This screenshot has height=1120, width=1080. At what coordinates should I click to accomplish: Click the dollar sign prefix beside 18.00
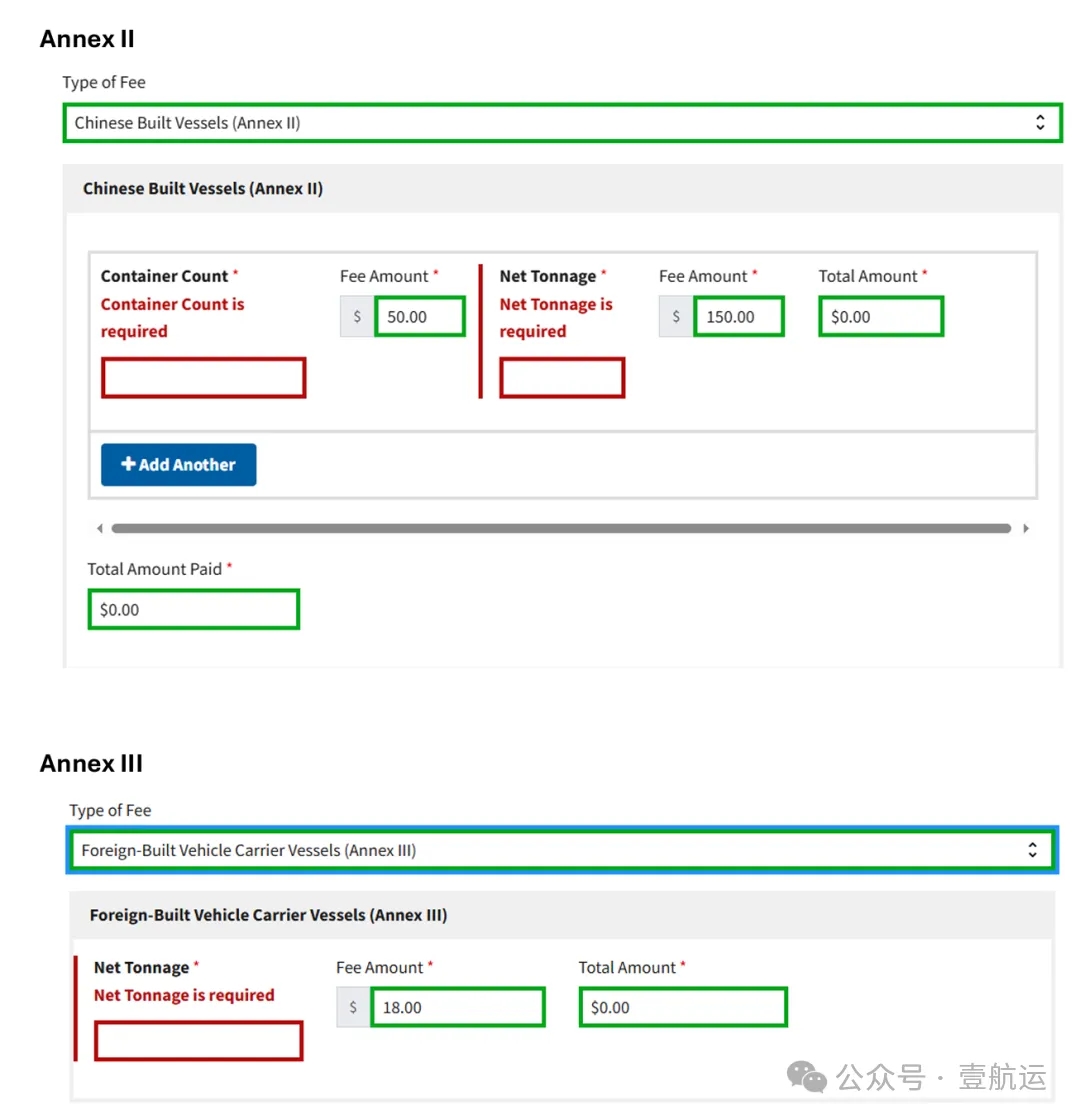[353, 1007]
